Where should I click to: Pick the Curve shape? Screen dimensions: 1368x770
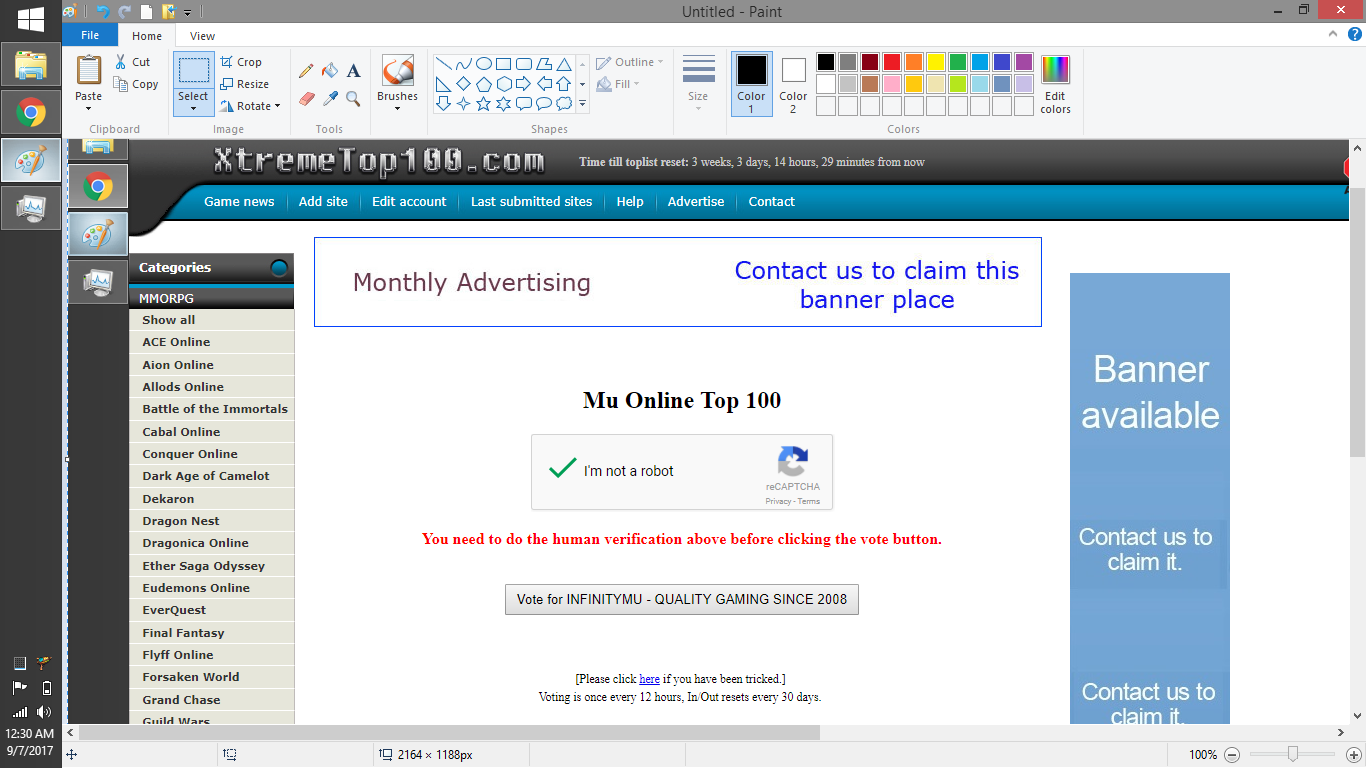pyautogui.click(x=463, y=63)
